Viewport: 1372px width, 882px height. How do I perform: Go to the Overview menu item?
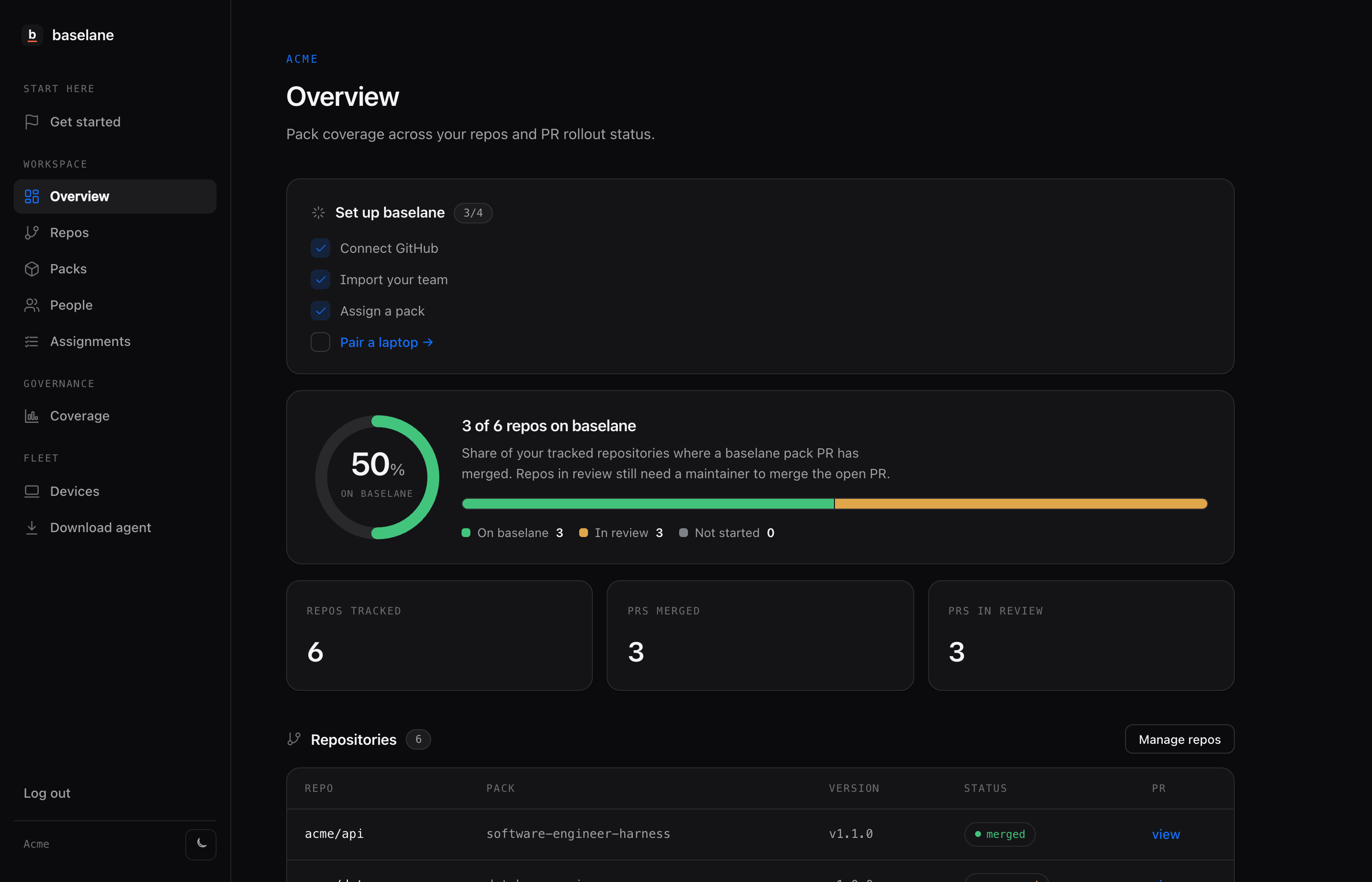[115, 196]
